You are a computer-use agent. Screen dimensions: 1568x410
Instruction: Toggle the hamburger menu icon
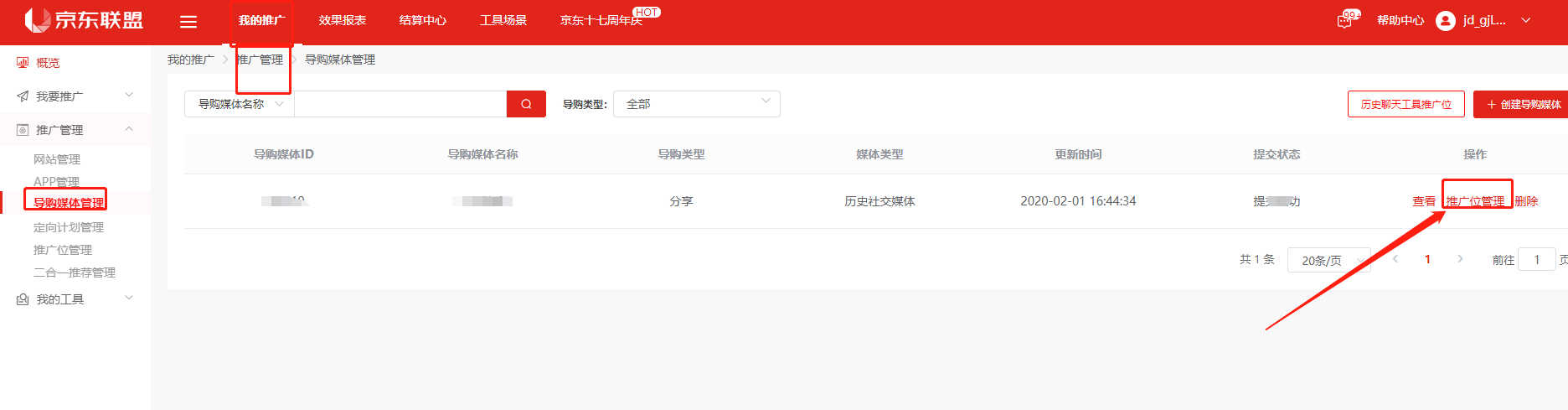tap(188, 22)
